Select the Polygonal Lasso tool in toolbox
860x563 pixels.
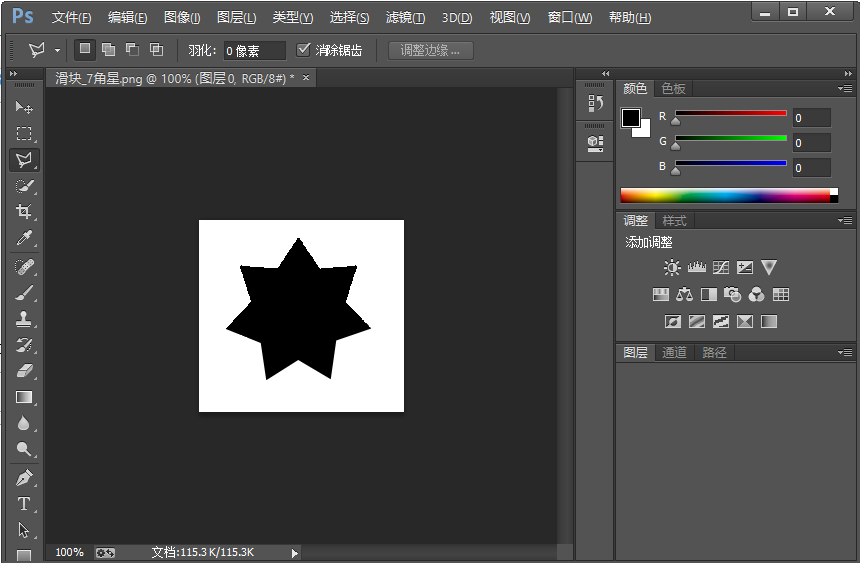pos(24,160)
